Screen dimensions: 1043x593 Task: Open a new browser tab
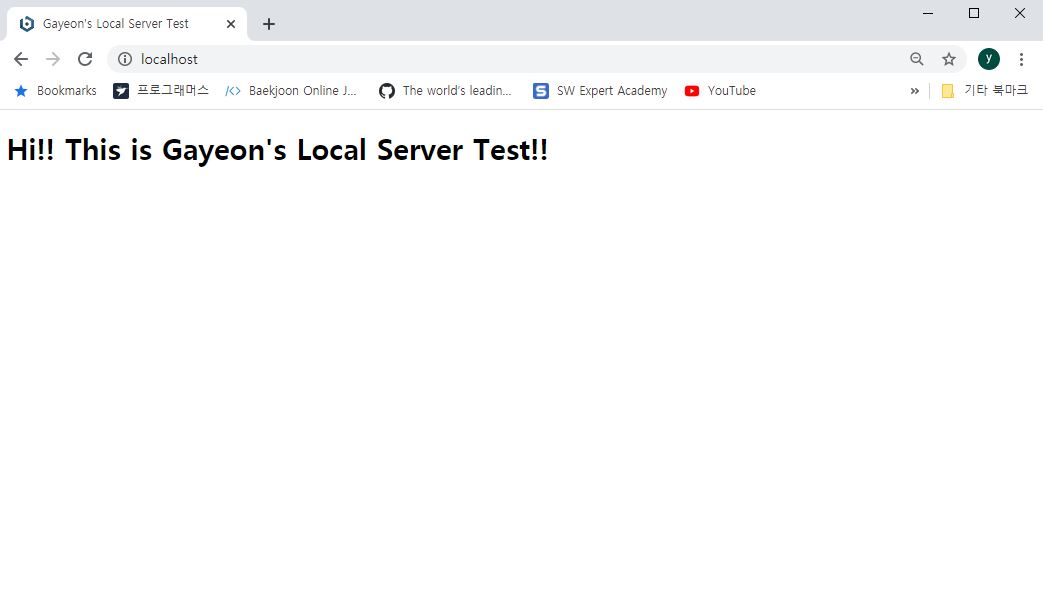(268, 23)
